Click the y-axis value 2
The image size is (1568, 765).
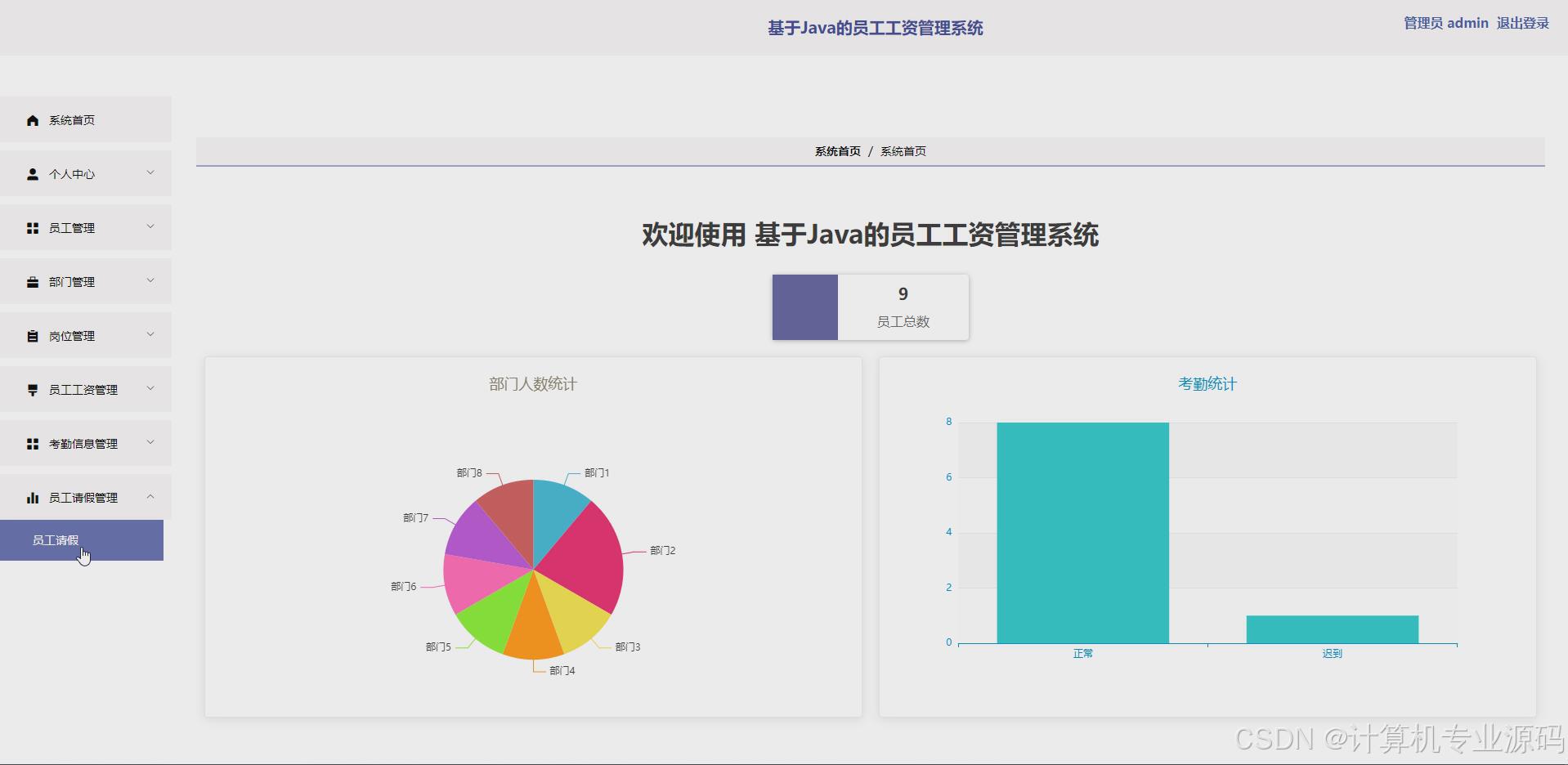click(949, 588)
